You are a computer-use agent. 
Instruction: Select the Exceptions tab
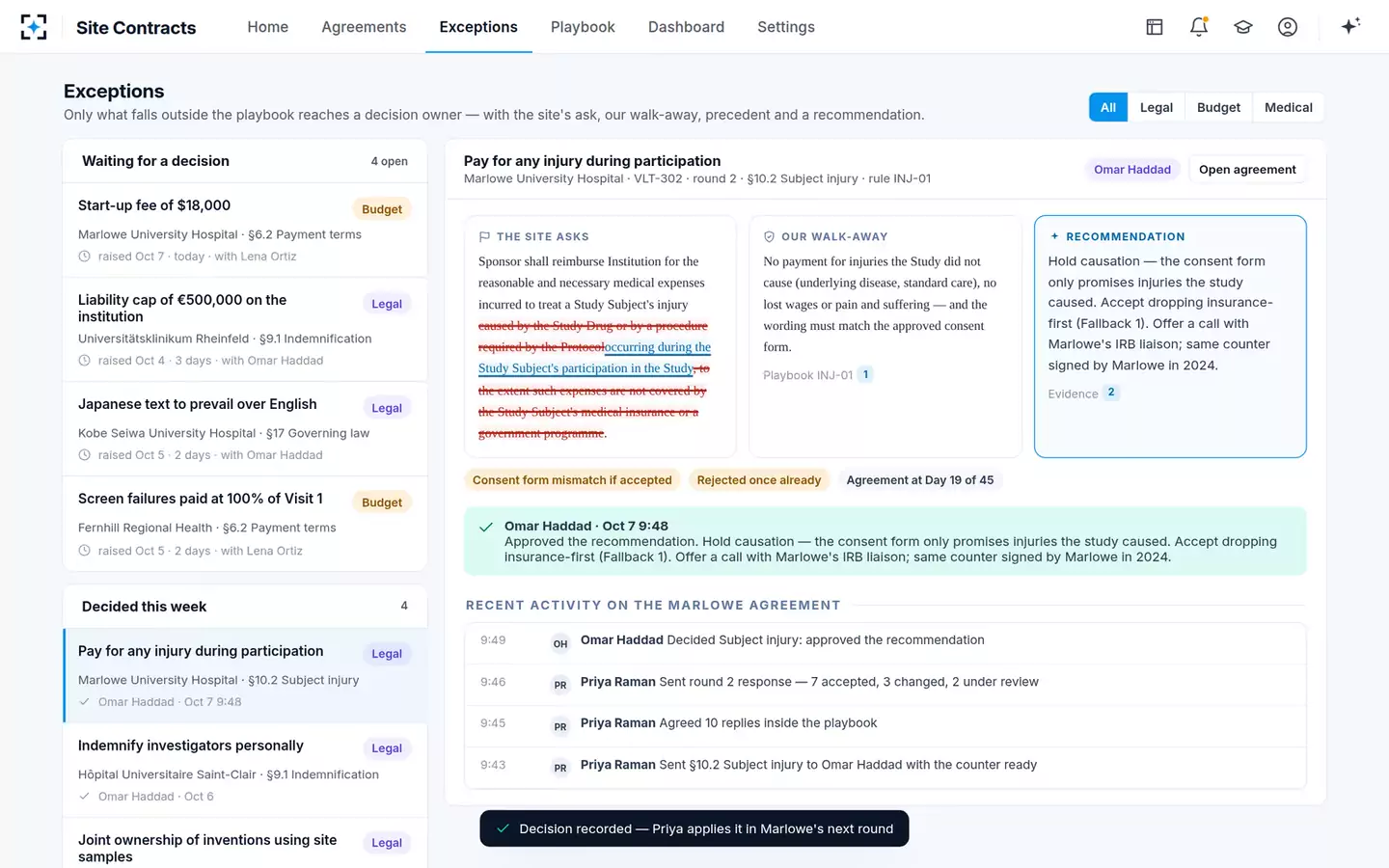(478, 27)
